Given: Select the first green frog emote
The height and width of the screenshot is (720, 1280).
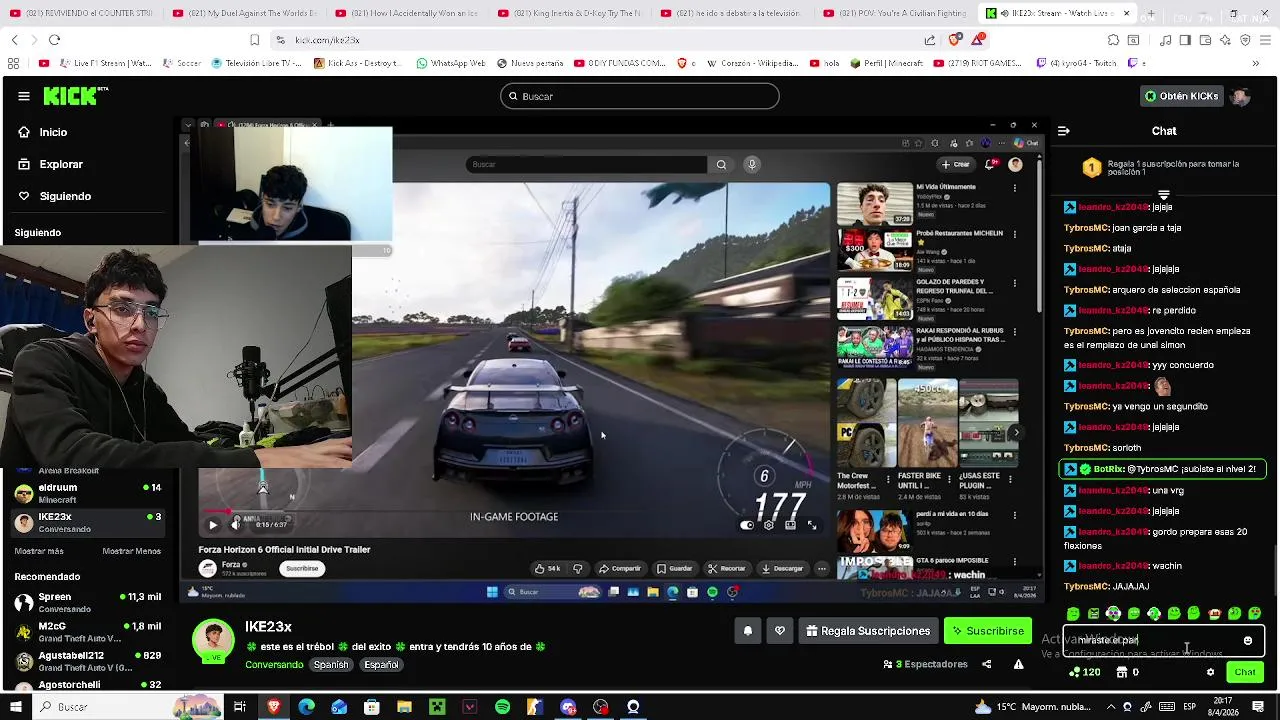Looking at the screenshot, I should [x=1073, y=613].
